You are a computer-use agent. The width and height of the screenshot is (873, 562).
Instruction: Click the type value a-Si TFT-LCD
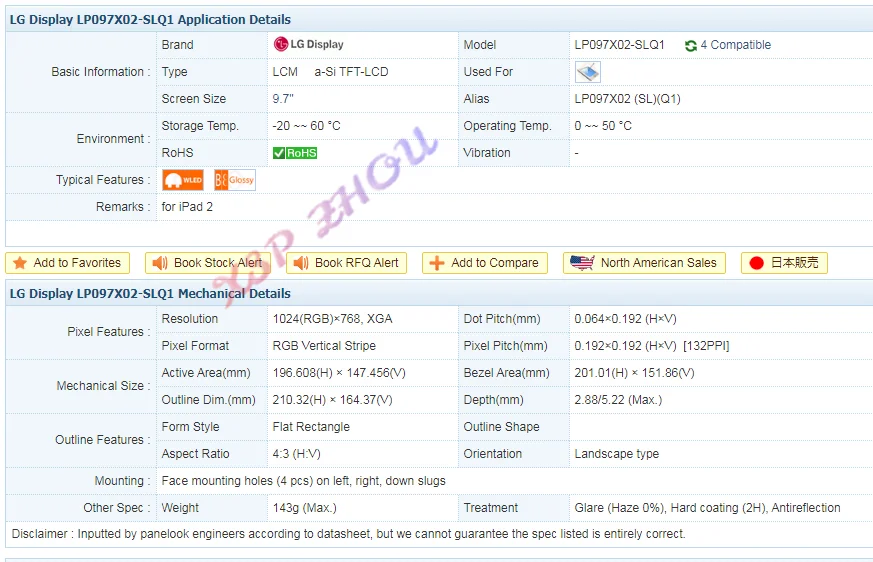(x=351, y=72)
